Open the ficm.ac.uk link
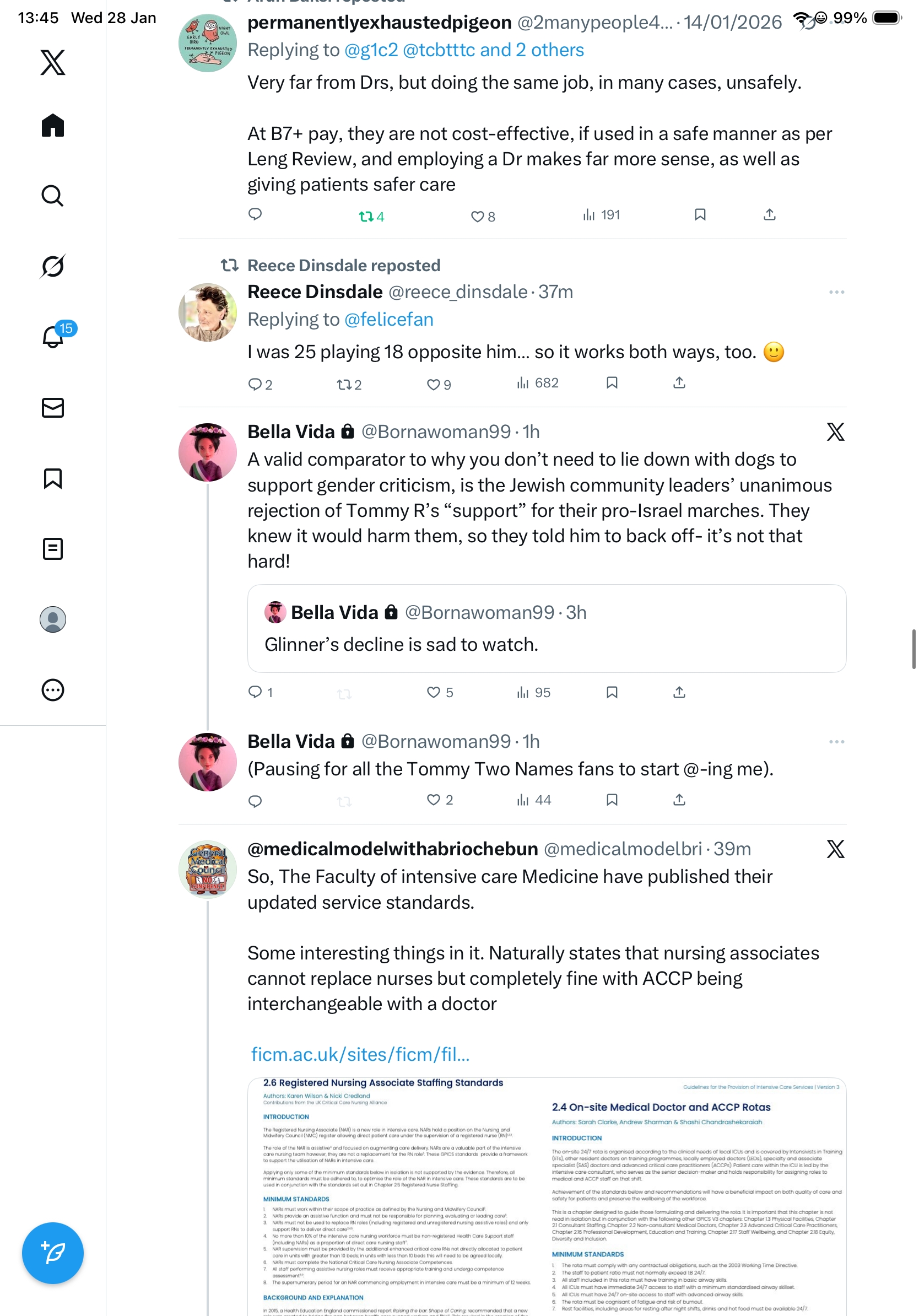Screen dimensions: 919x1316 tap(360, 1054)
